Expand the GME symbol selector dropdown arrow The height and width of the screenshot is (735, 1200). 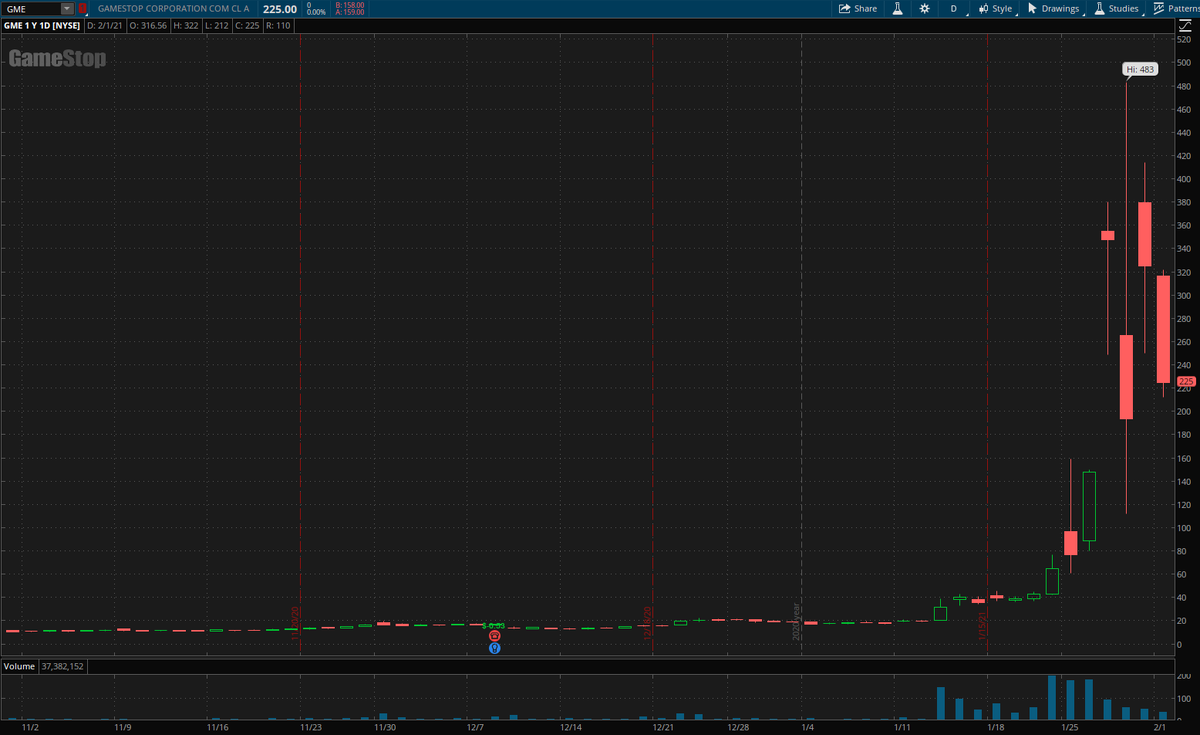tap(67, 8)
